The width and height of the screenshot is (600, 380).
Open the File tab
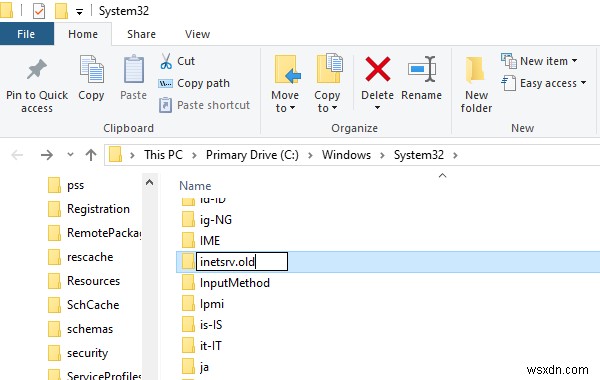(x=26, y=34)
